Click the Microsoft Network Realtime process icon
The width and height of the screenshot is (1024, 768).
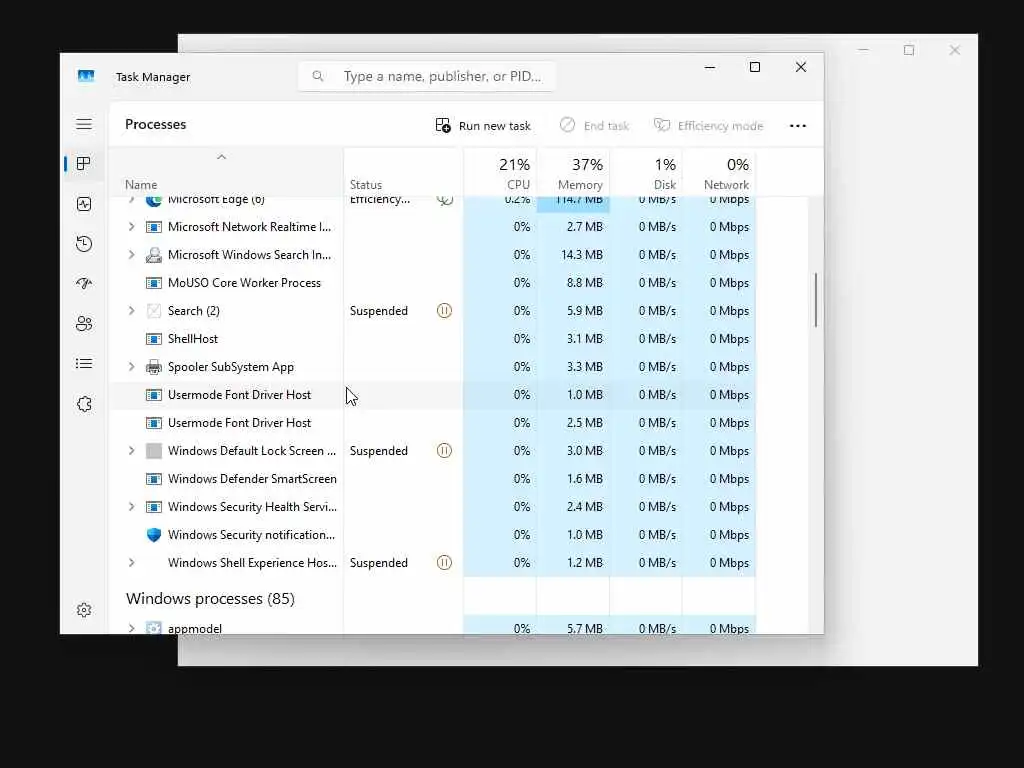click(153, 227)
